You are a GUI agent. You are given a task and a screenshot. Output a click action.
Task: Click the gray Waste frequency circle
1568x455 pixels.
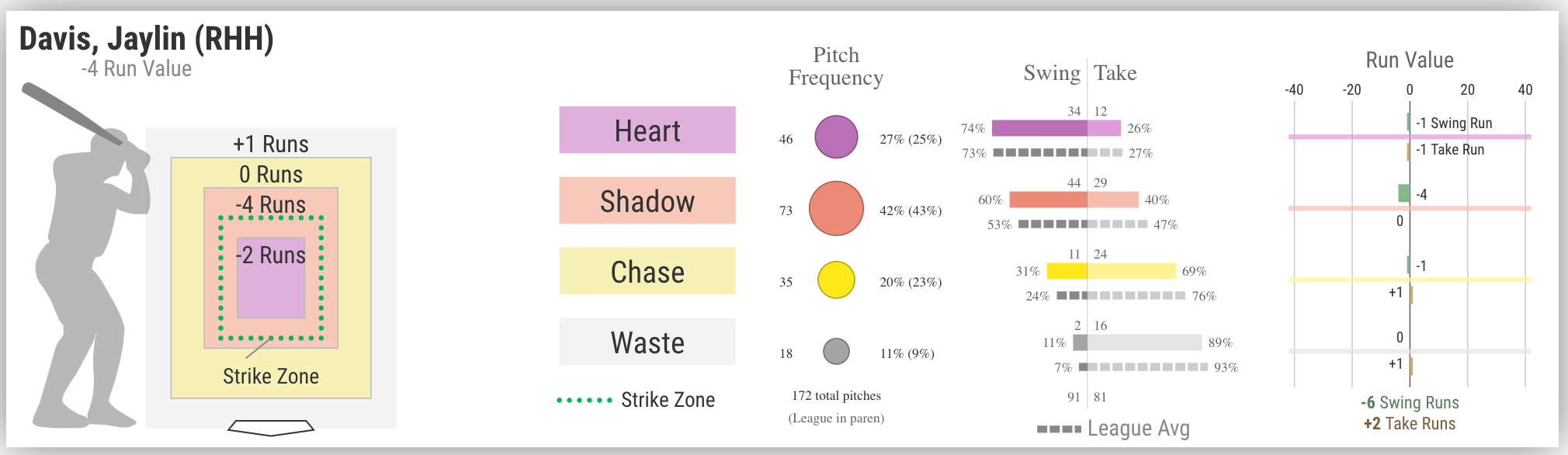pyautogui.click(x=836, y=351)
